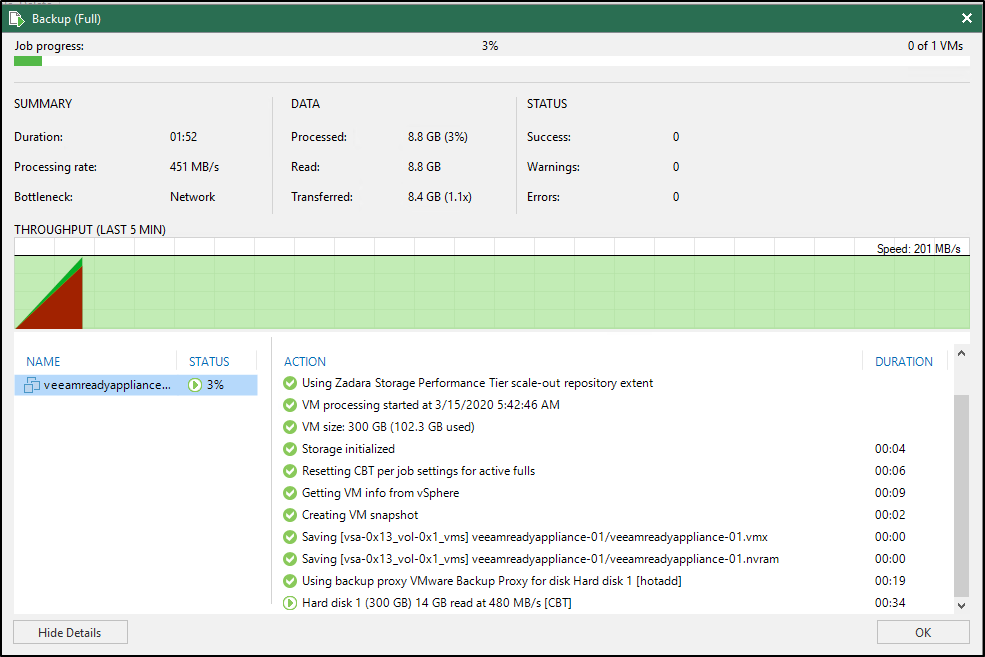
Task: Click success checkmark for Storage initialized row
Action: (290, 449)
